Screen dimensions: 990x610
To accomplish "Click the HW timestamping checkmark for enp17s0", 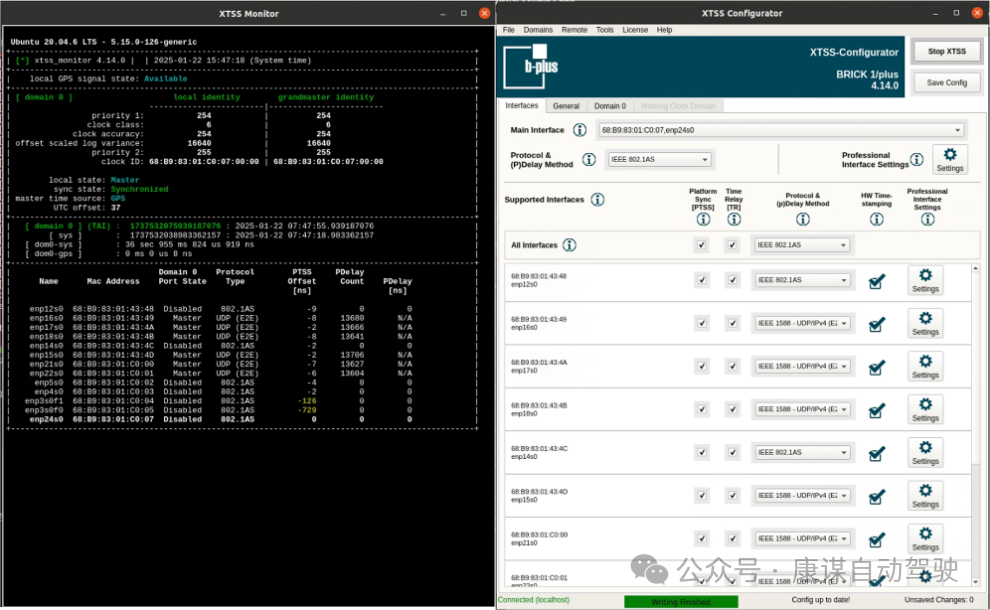I will pyautogui.click(x=876, y=367).
